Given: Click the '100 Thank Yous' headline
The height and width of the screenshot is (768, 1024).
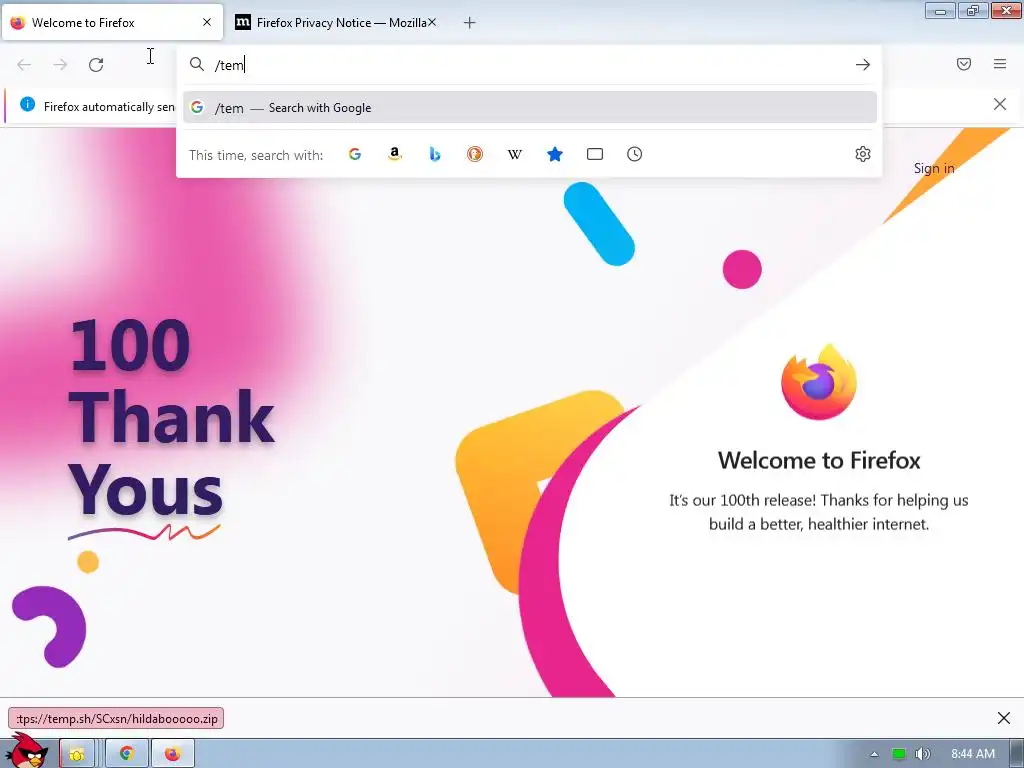Looking at the screenshot, I should (171, 418).
